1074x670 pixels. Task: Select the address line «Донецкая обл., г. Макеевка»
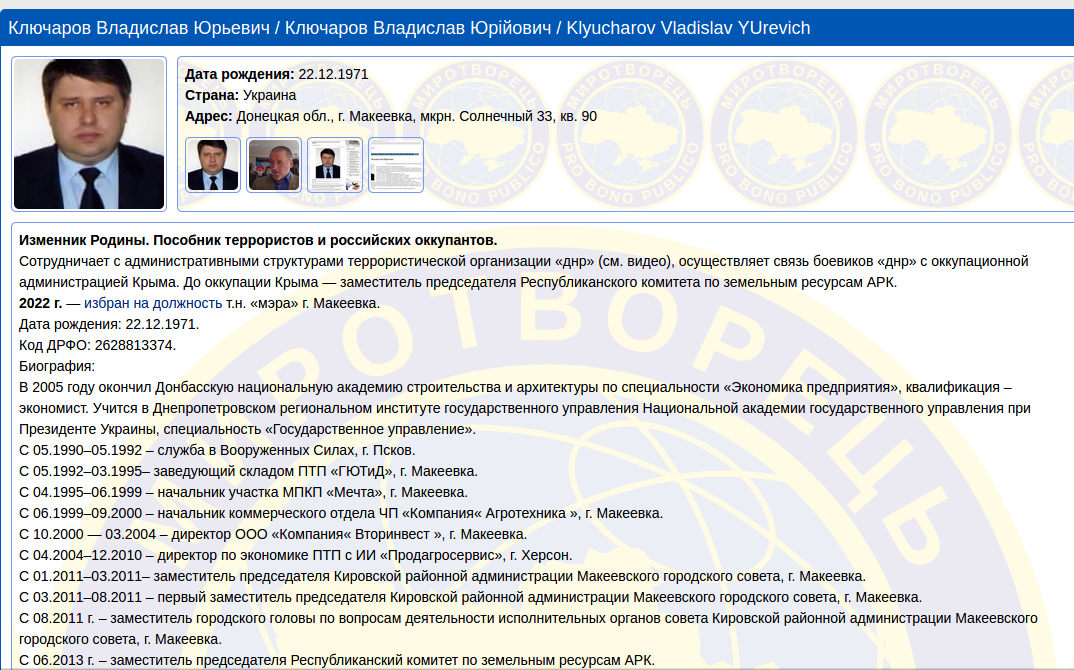(x=391, y=116)
